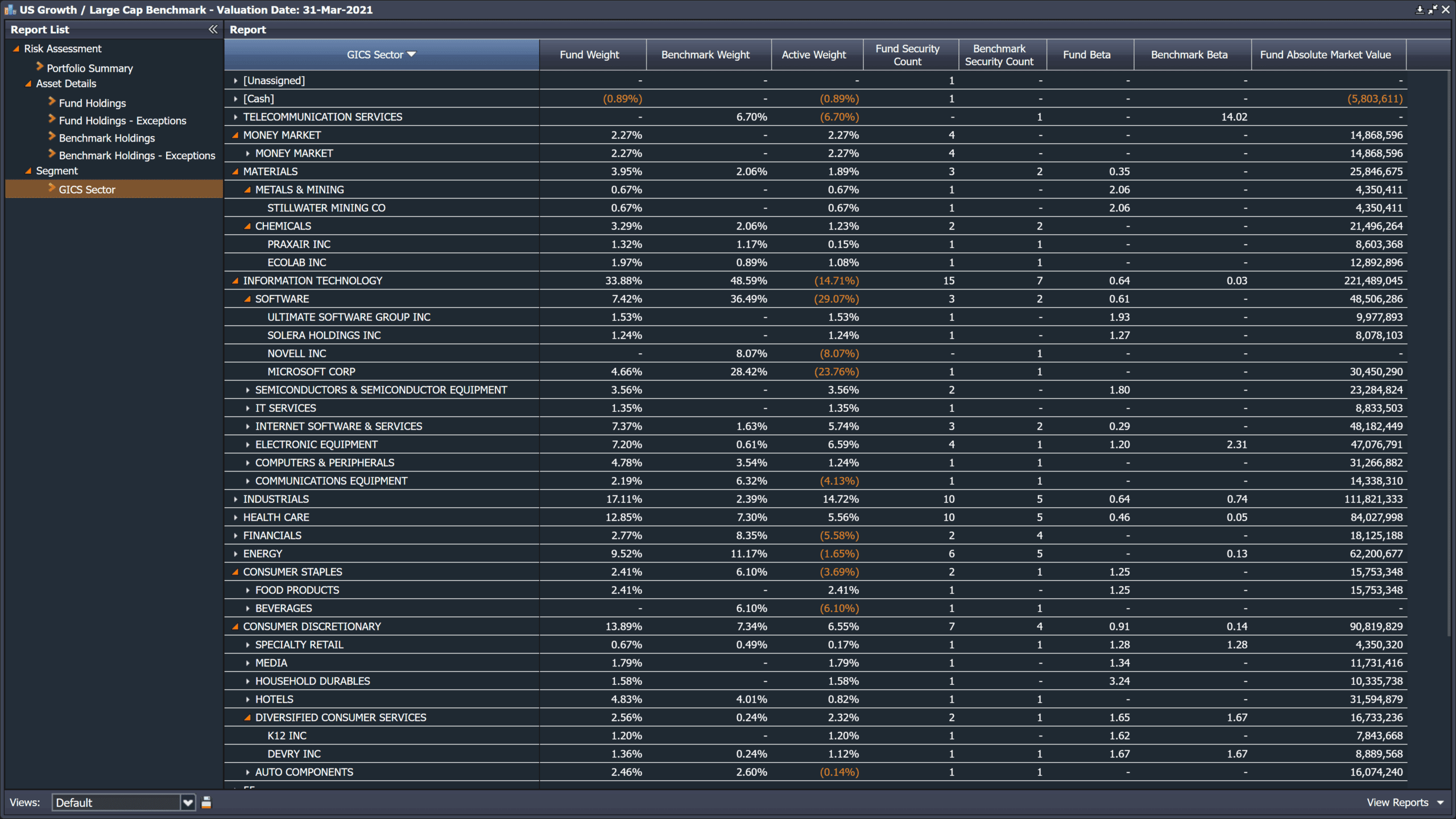
Task: Open View Reports menu
Action: [1405, 803]
